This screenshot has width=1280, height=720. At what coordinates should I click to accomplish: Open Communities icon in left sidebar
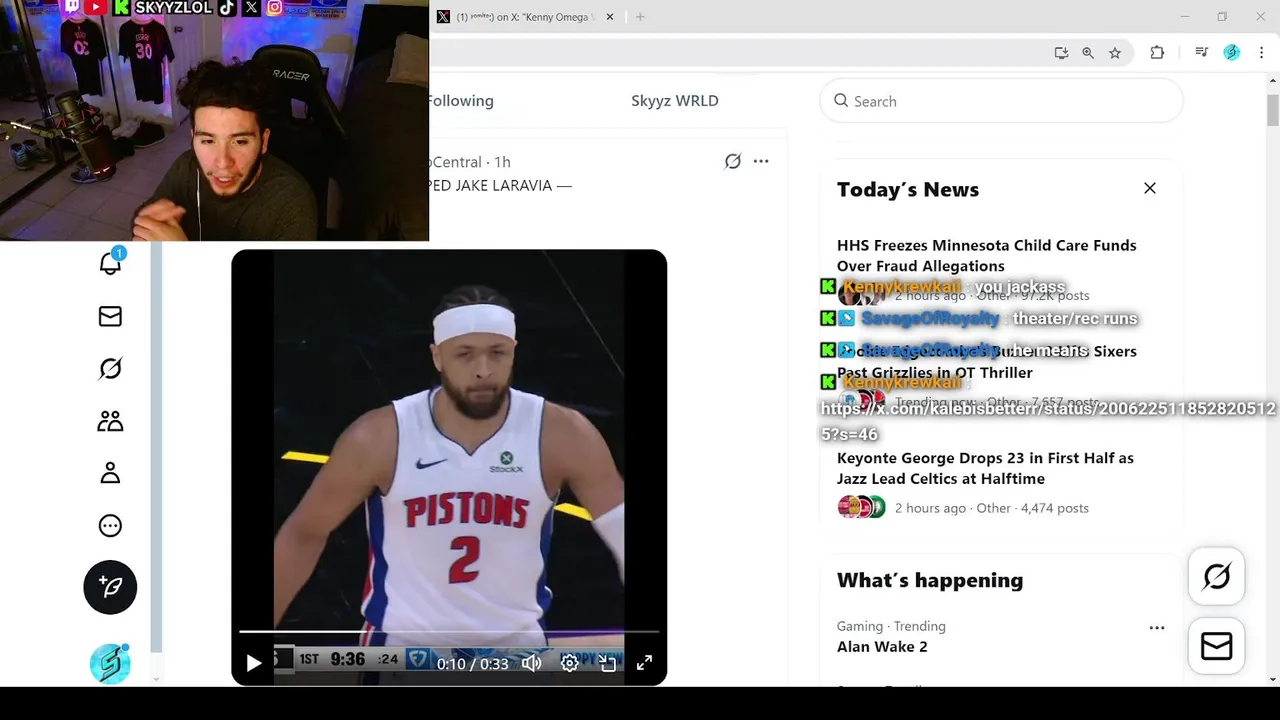click(110, 421)
